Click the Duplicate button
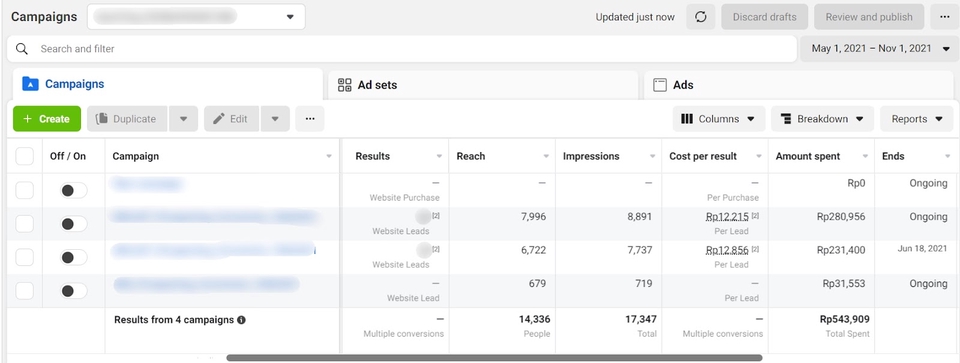This screenshot has height=363, width=960. tap(127, 119)
